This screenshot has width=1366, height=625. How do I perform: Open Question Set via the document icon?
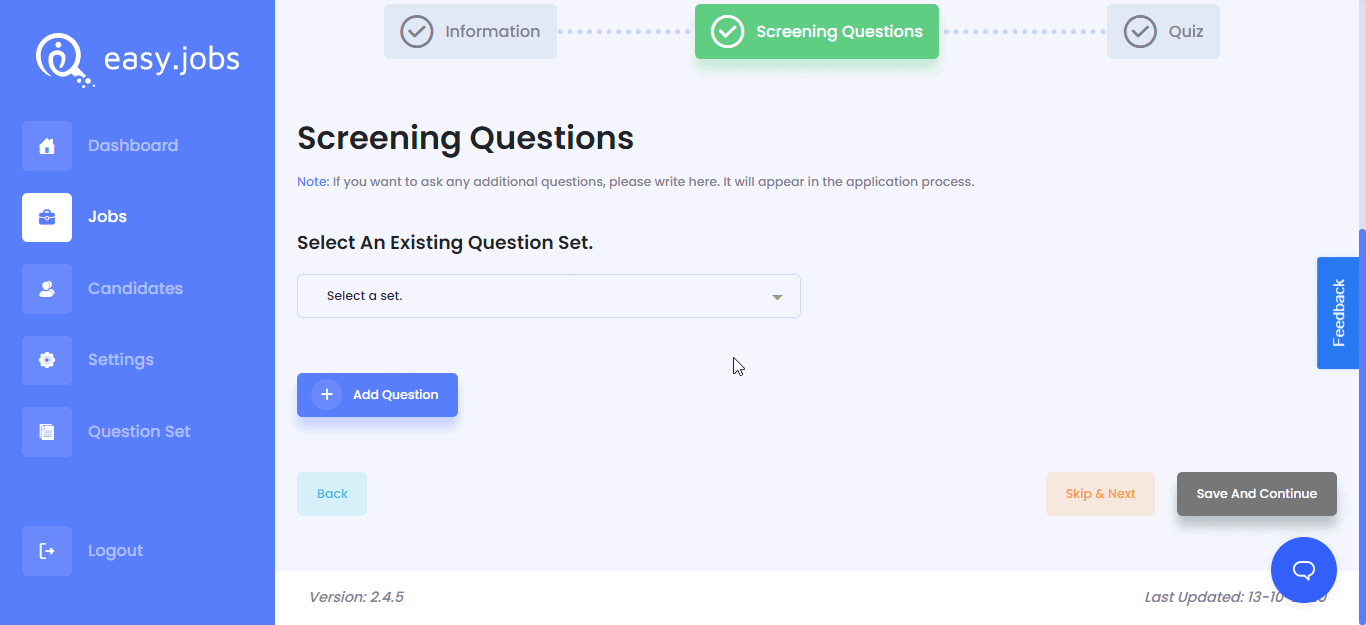[47, 431]
